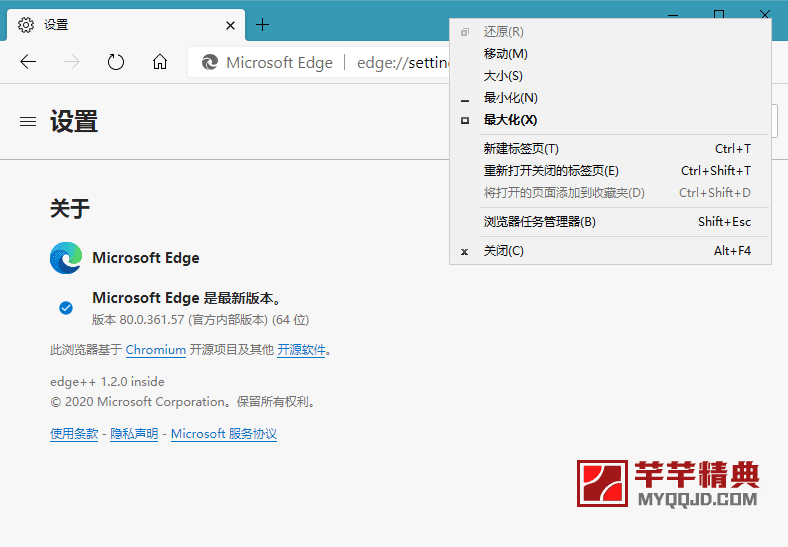This screenshot has height=547, width=788.
Task: Click the blue update checkmark icon
Action: coord(66,308)
